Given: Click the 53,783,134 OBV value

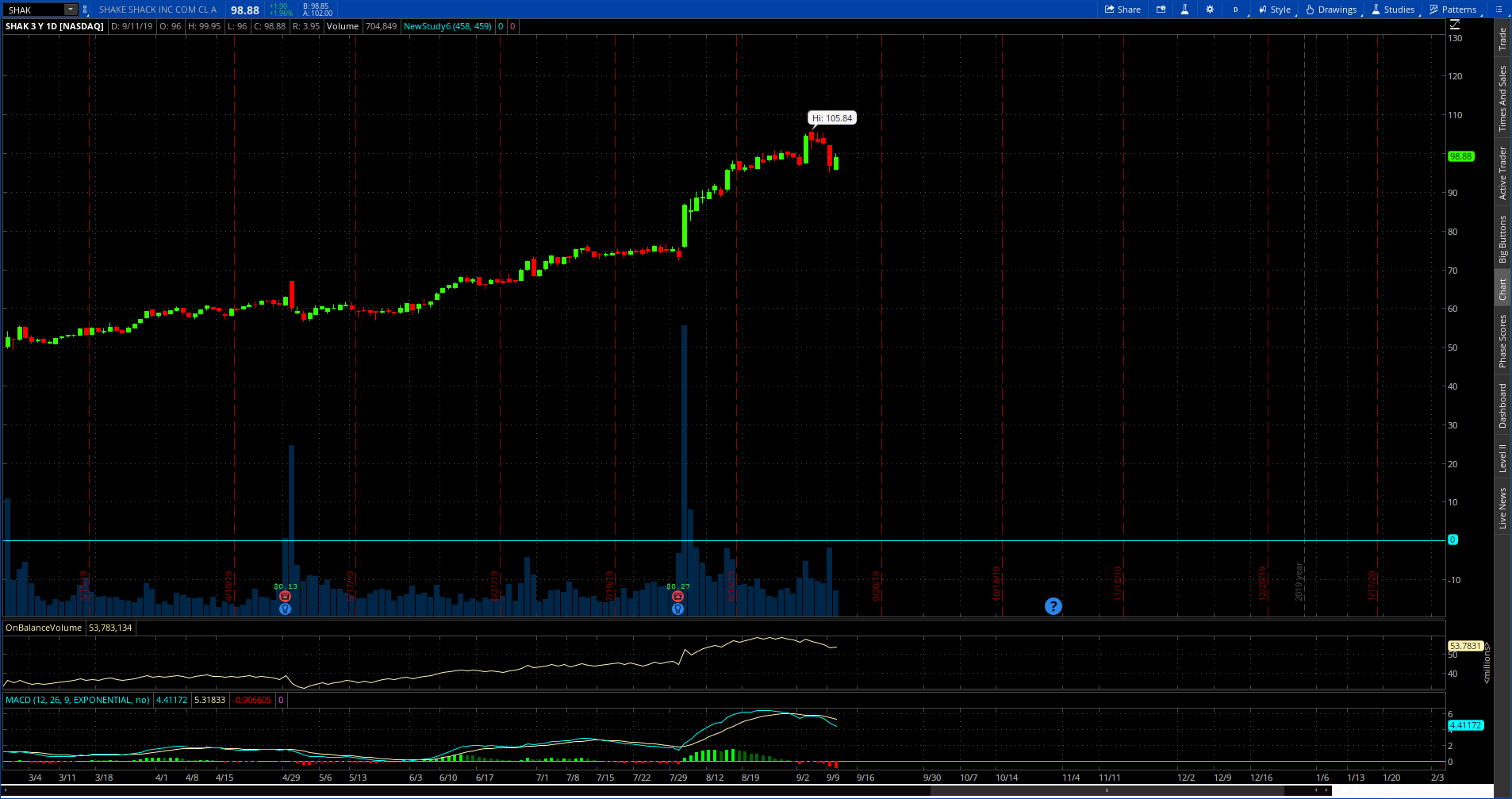Looking at the screenshot, I should pos(110,628).
